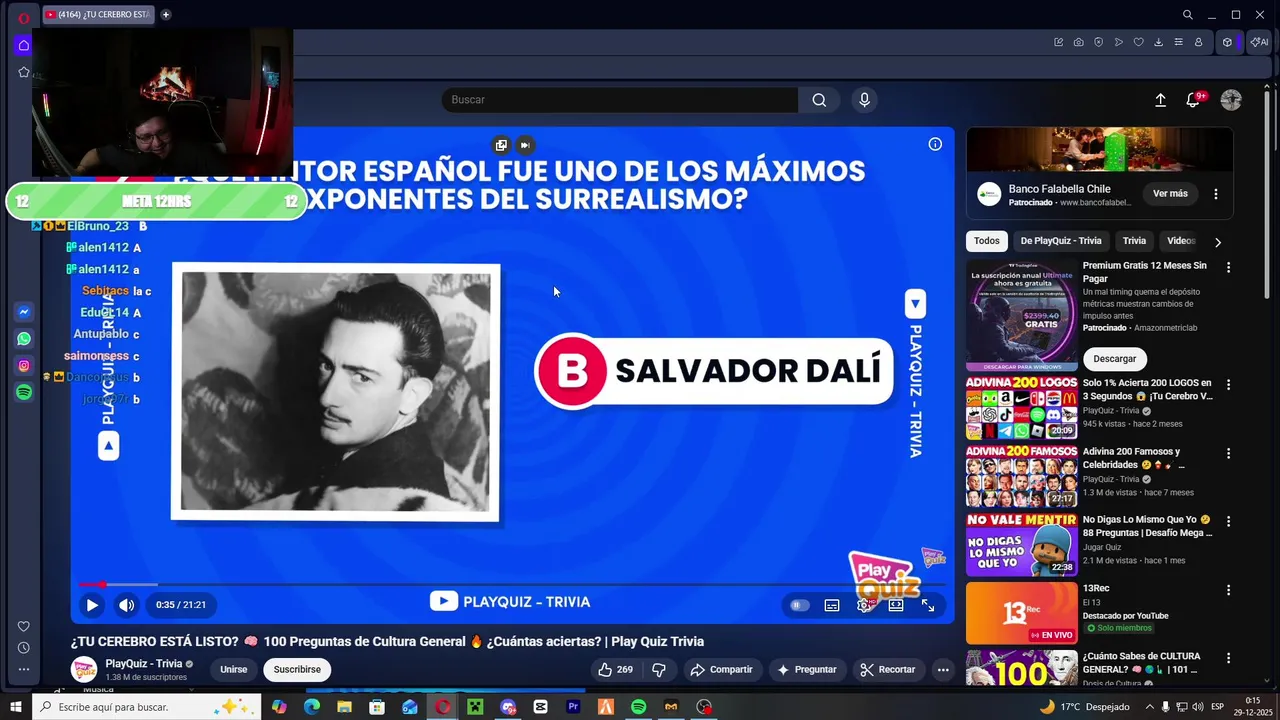
Task: Open a new browser tab with plus
Action: (x=166, y=15)
